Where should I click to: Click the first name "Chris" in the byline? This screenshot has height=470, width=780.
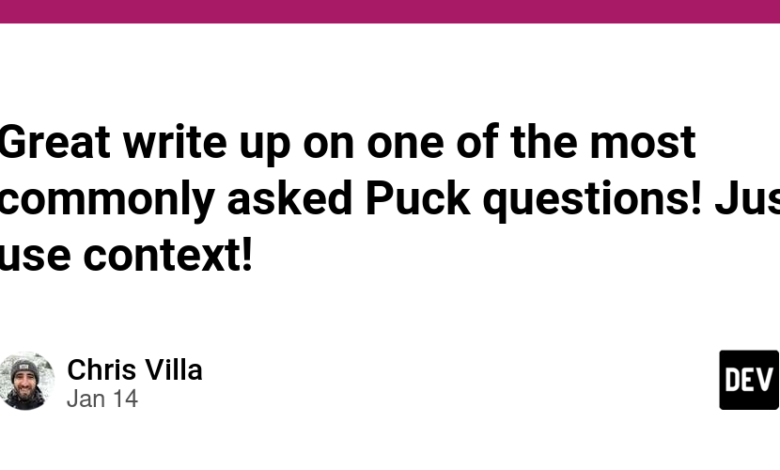[102, 370]
